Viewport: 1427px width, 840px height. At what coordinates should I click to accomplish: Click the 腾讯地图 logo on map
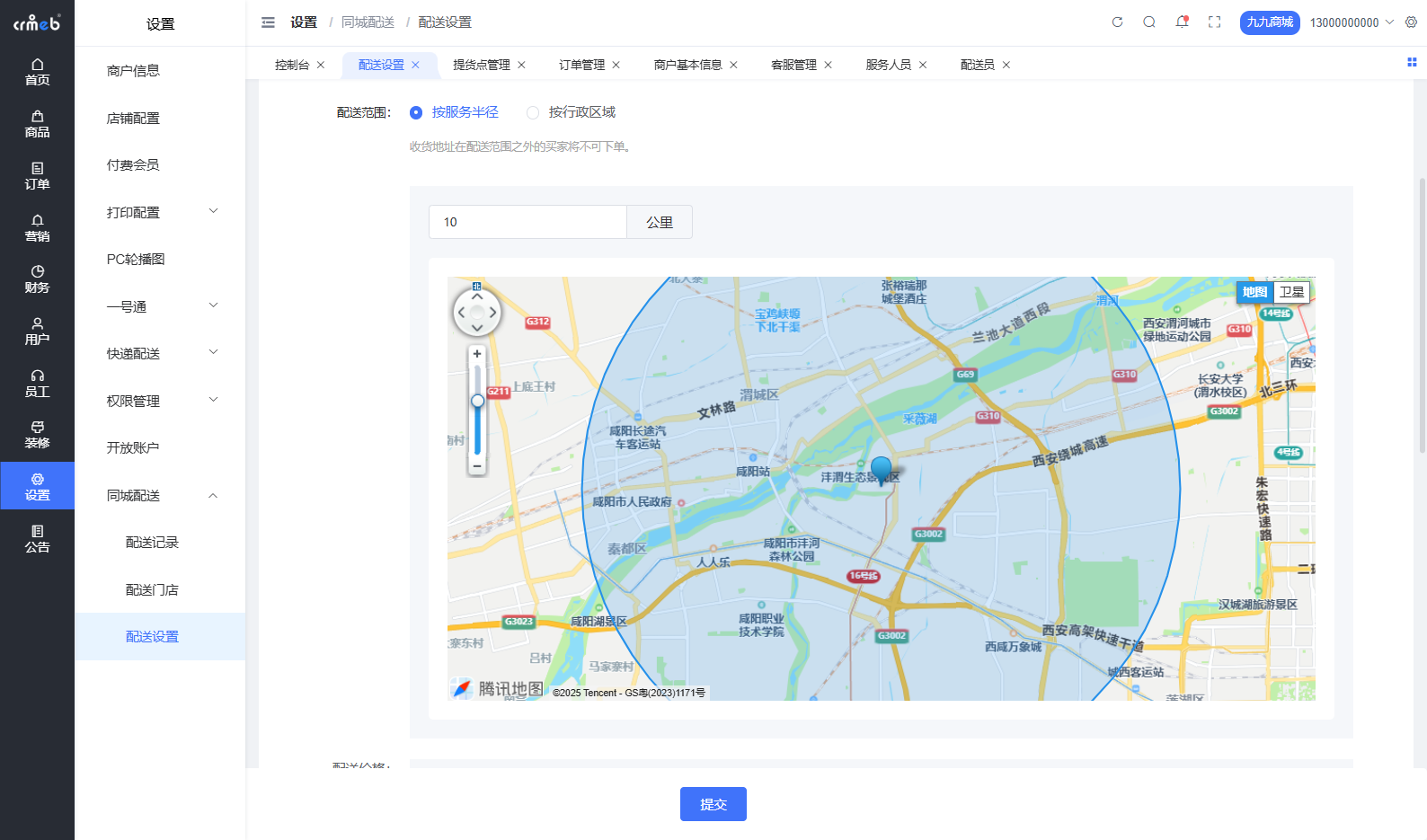pyautogui.click(x=498, y=689)
